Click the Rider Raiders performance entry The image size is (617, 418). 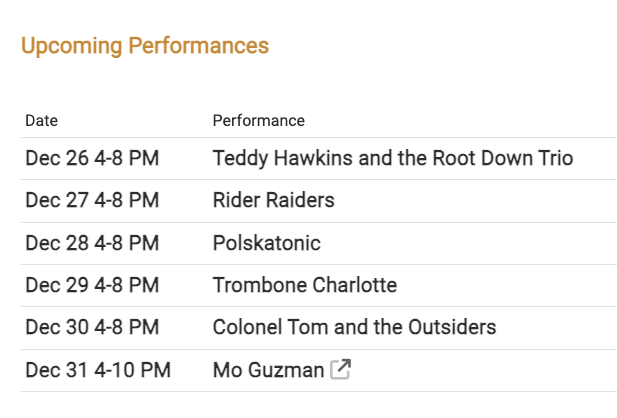point(273,200)
